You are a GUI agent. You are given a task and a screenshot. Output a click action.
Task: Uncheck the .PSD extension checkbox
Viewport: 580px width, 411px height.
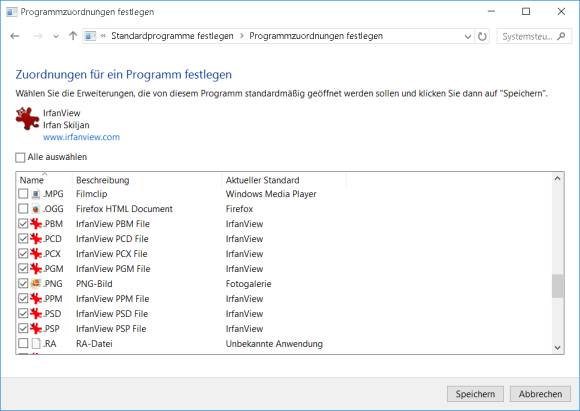pos(23,313)
